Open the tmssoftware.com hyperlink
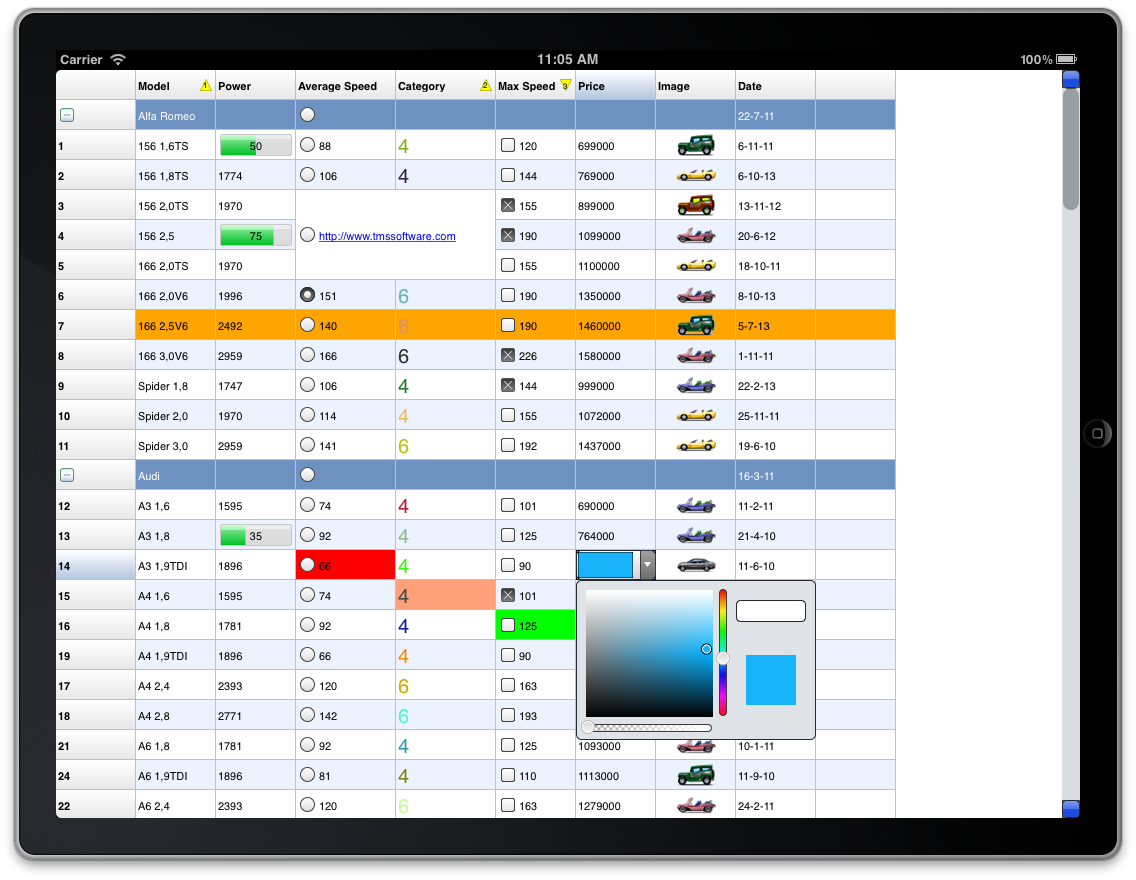This screenshot has width=1136, height=880. [x=387, y=237]
